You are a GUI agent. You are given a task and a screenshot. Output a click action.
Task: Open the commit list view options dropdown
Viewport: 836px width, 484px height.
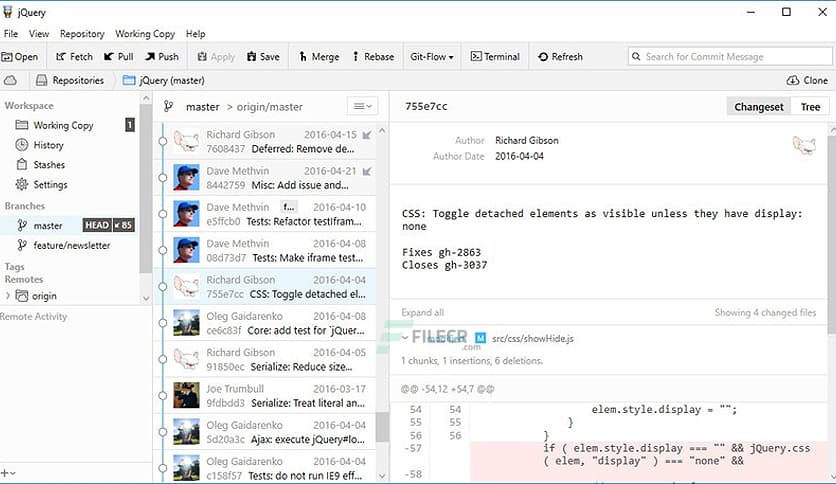coord(360,106)
